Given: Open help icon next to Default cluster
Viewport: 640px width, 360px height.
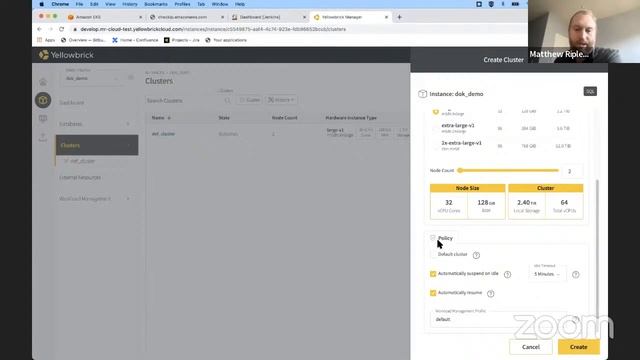Looking at the screenshot, I should (x=476, y=255).
